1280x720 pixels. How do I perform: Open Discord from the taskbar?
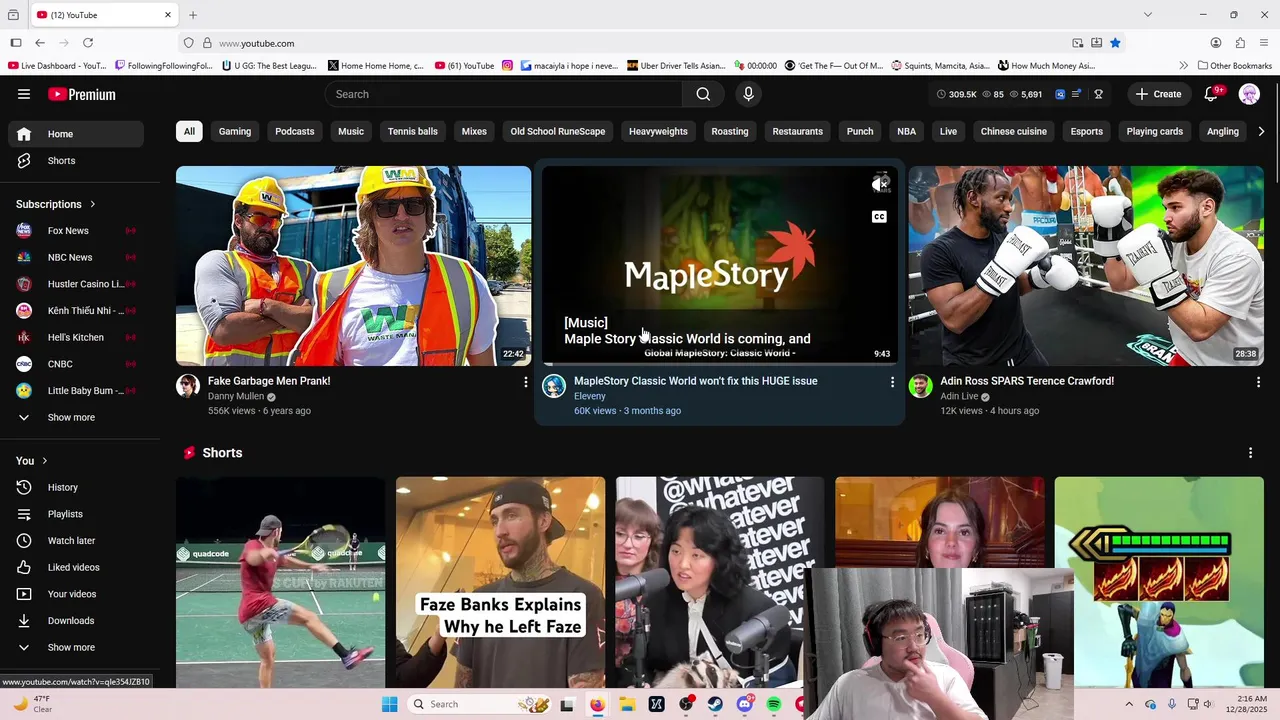coord(744,704)
